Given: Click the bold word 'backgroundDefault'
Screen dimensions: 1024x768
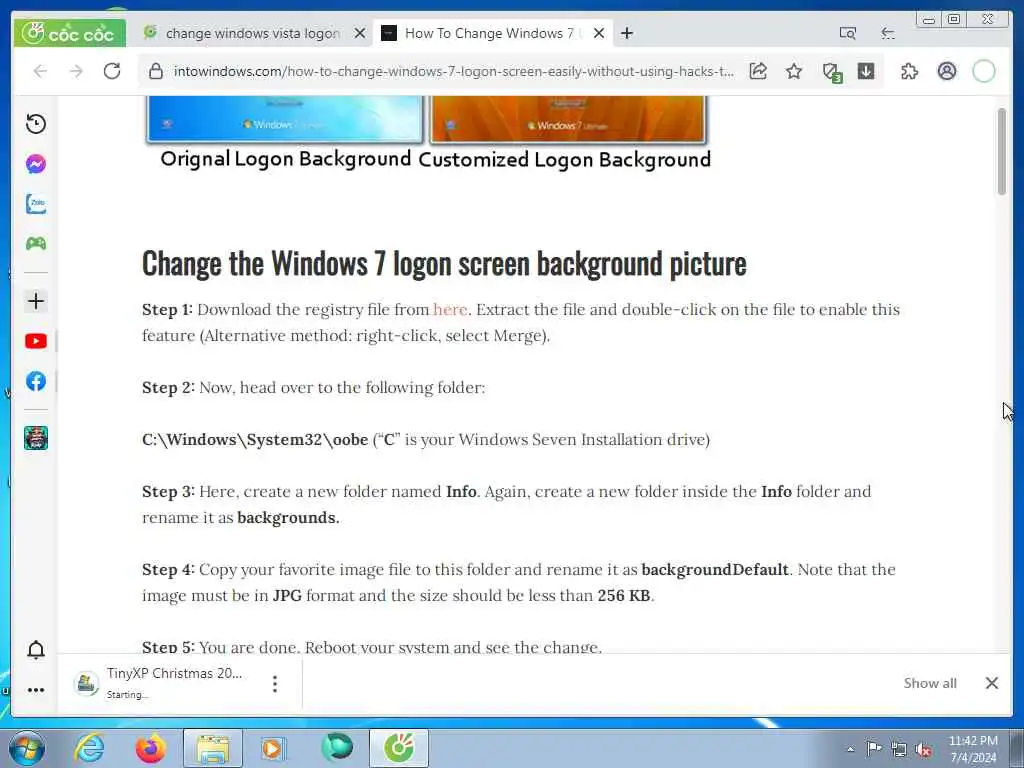Looking at the screenshot, I should coord(715,569).
